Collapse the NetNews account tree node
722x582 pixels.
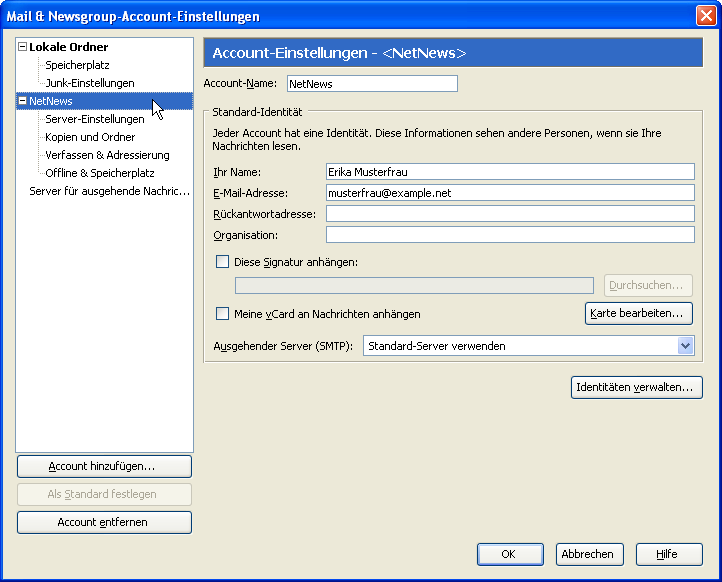click(x=23, y=101)
